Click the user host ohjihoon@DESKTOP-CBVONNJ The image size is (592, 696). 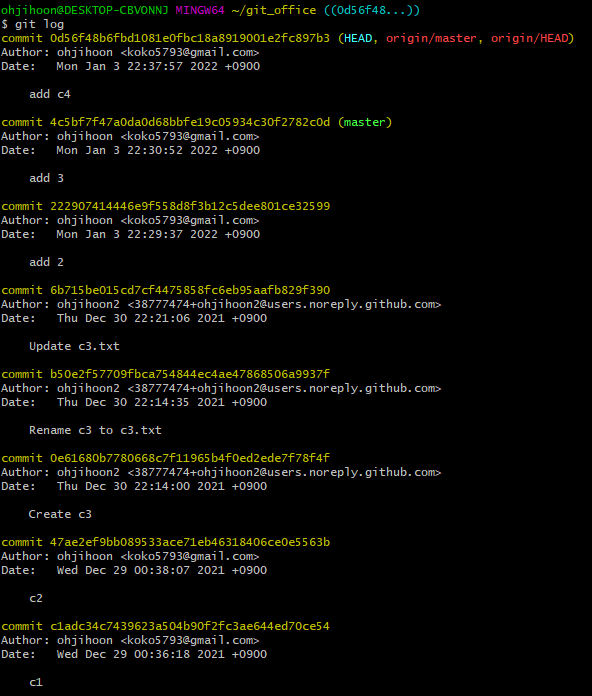click(84, 10)
